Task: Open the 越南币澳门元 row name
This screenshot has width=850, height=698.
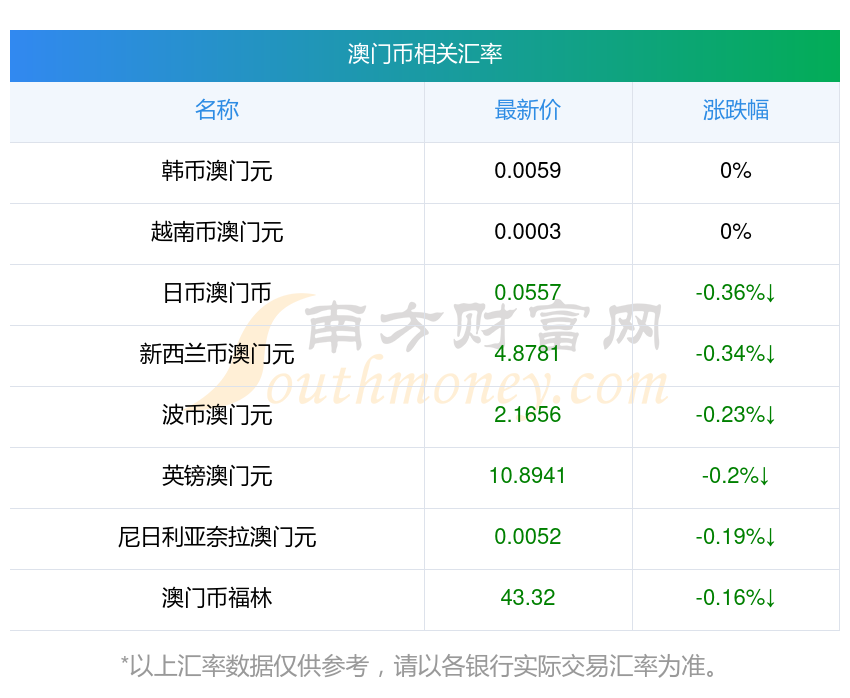Action: 217,232
